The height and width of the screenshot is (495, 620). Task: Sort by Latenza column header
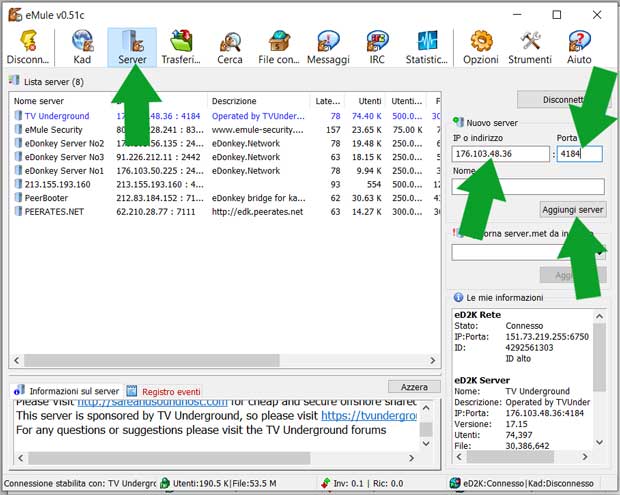point(327,101)
